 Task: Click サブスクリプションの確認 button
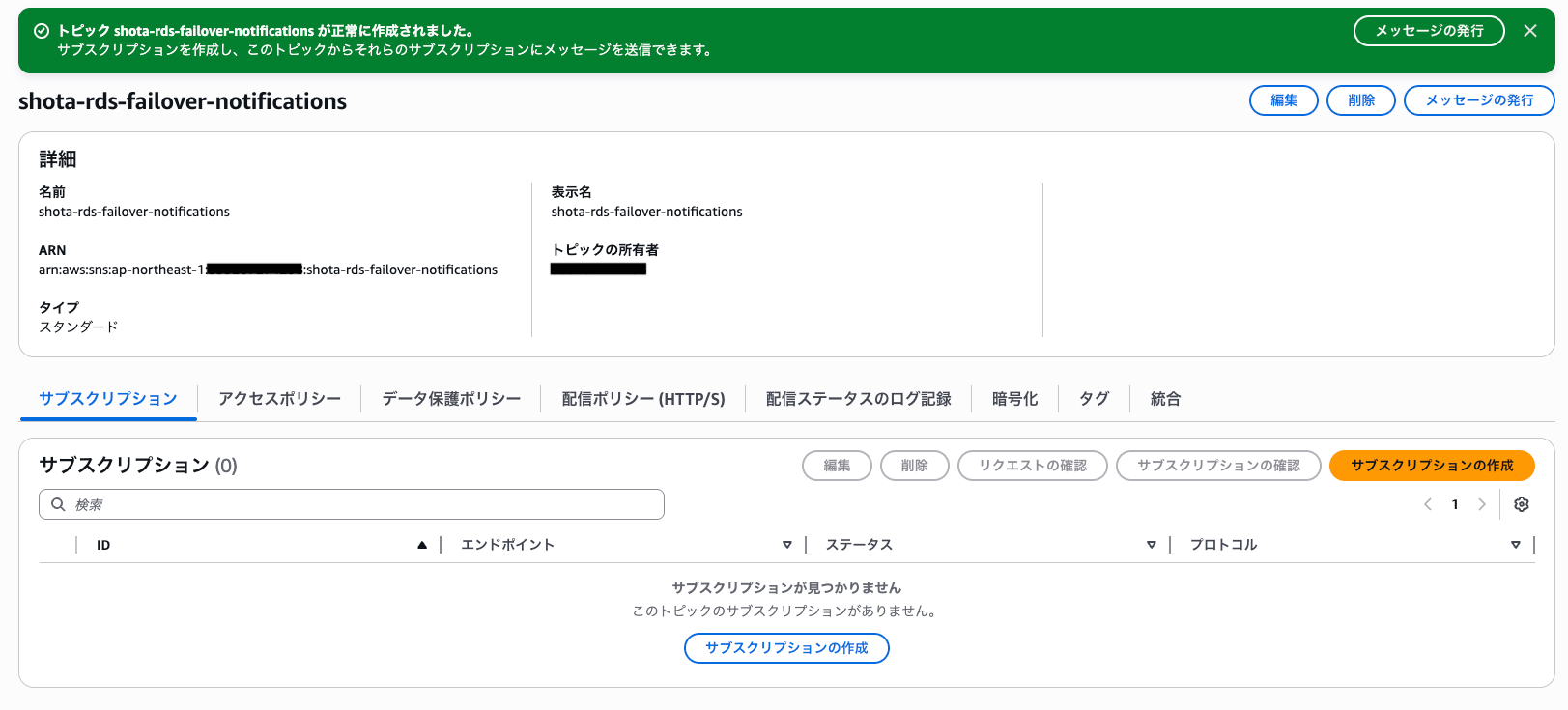1218,466
